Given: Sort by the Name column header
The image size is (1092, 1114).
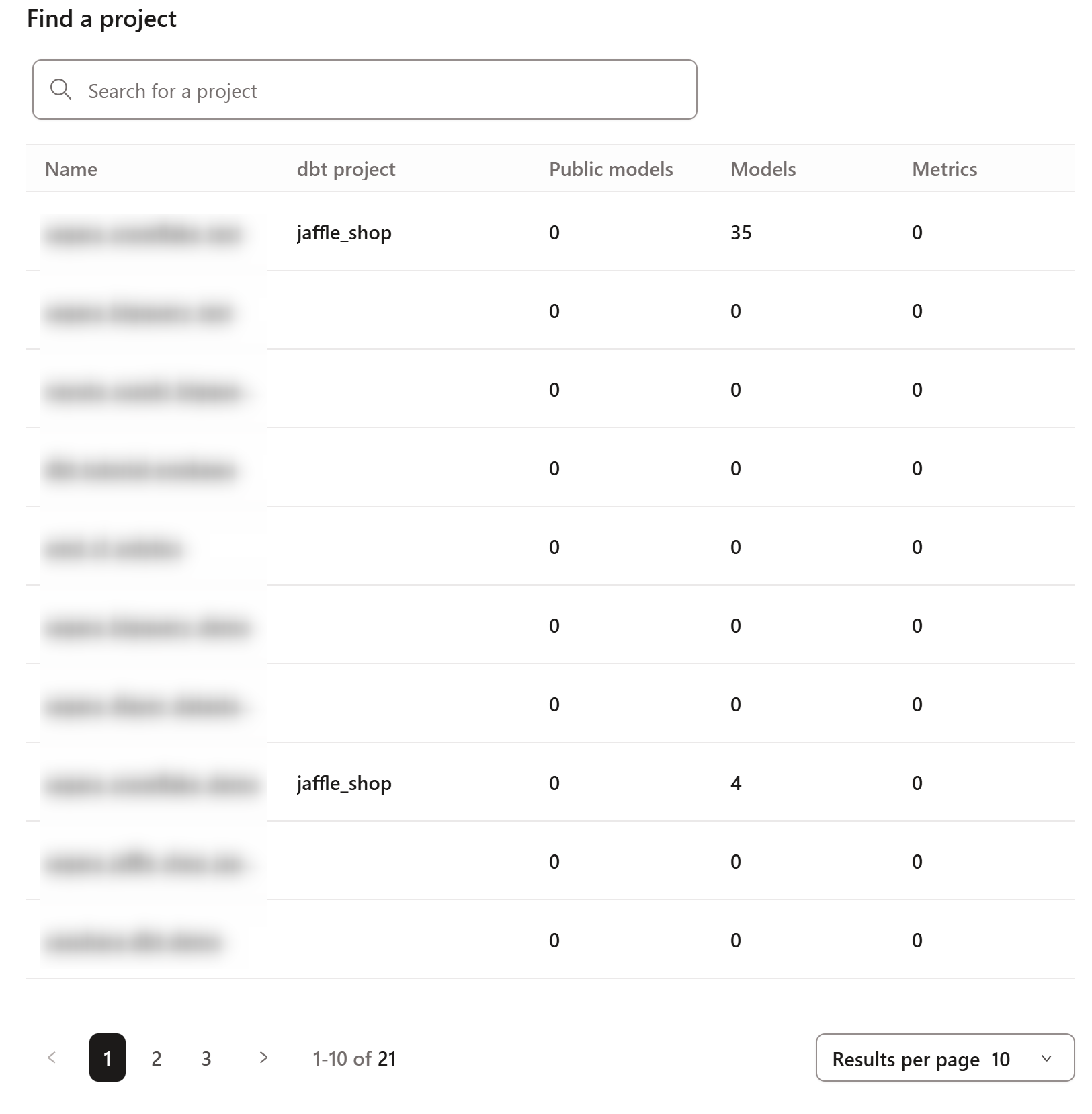Looking at the screenshot, I should click(71, 169).
